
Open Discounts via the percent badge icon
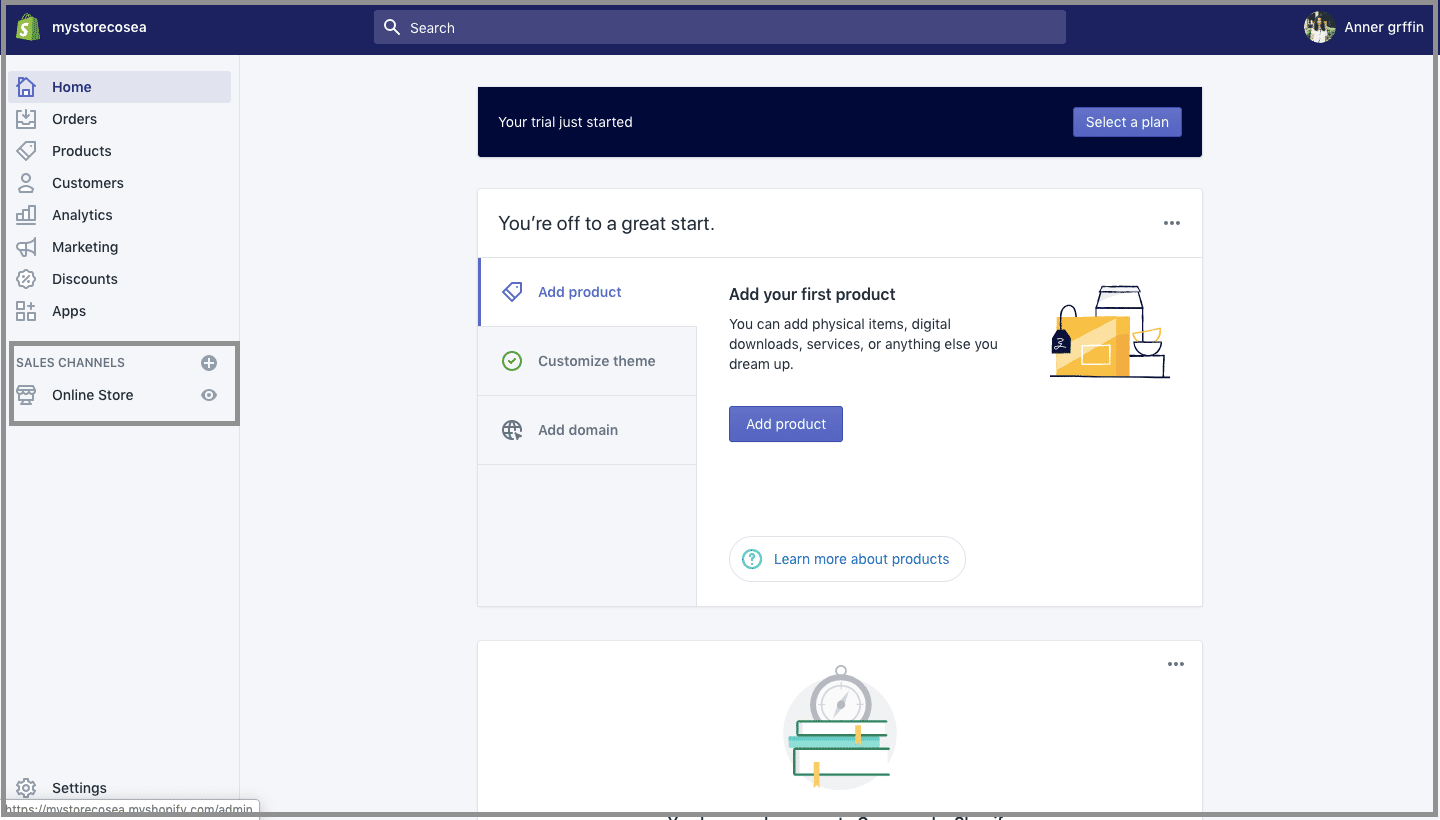coord(26,279)
